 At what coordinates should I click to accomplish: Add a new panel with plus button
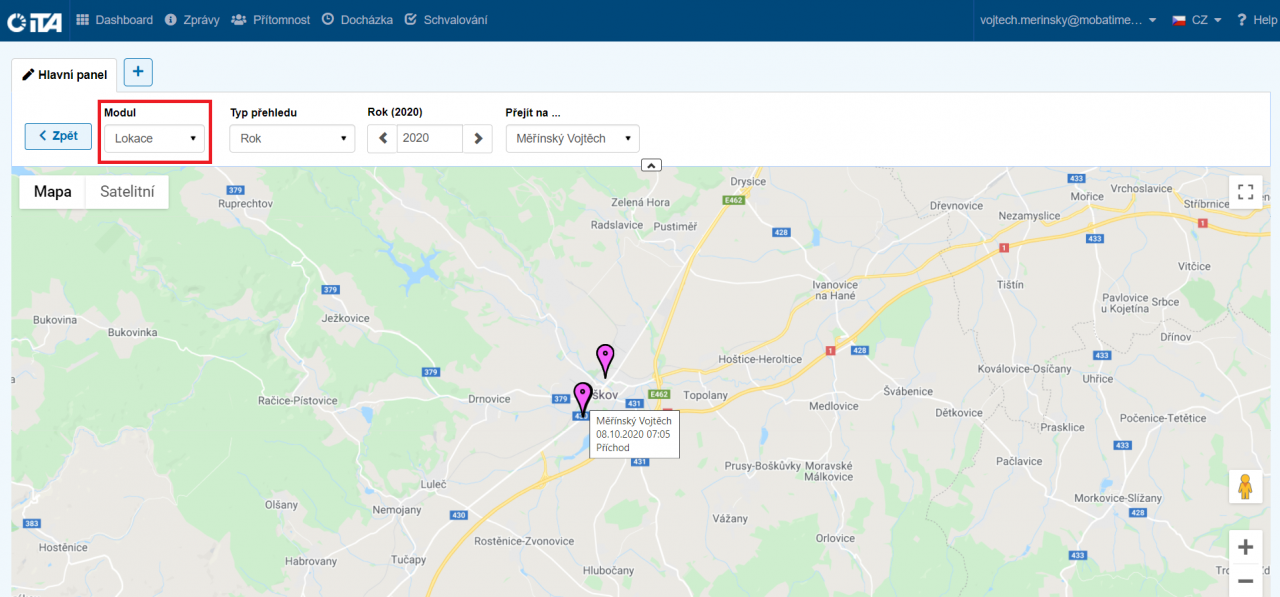coord(138,72)
